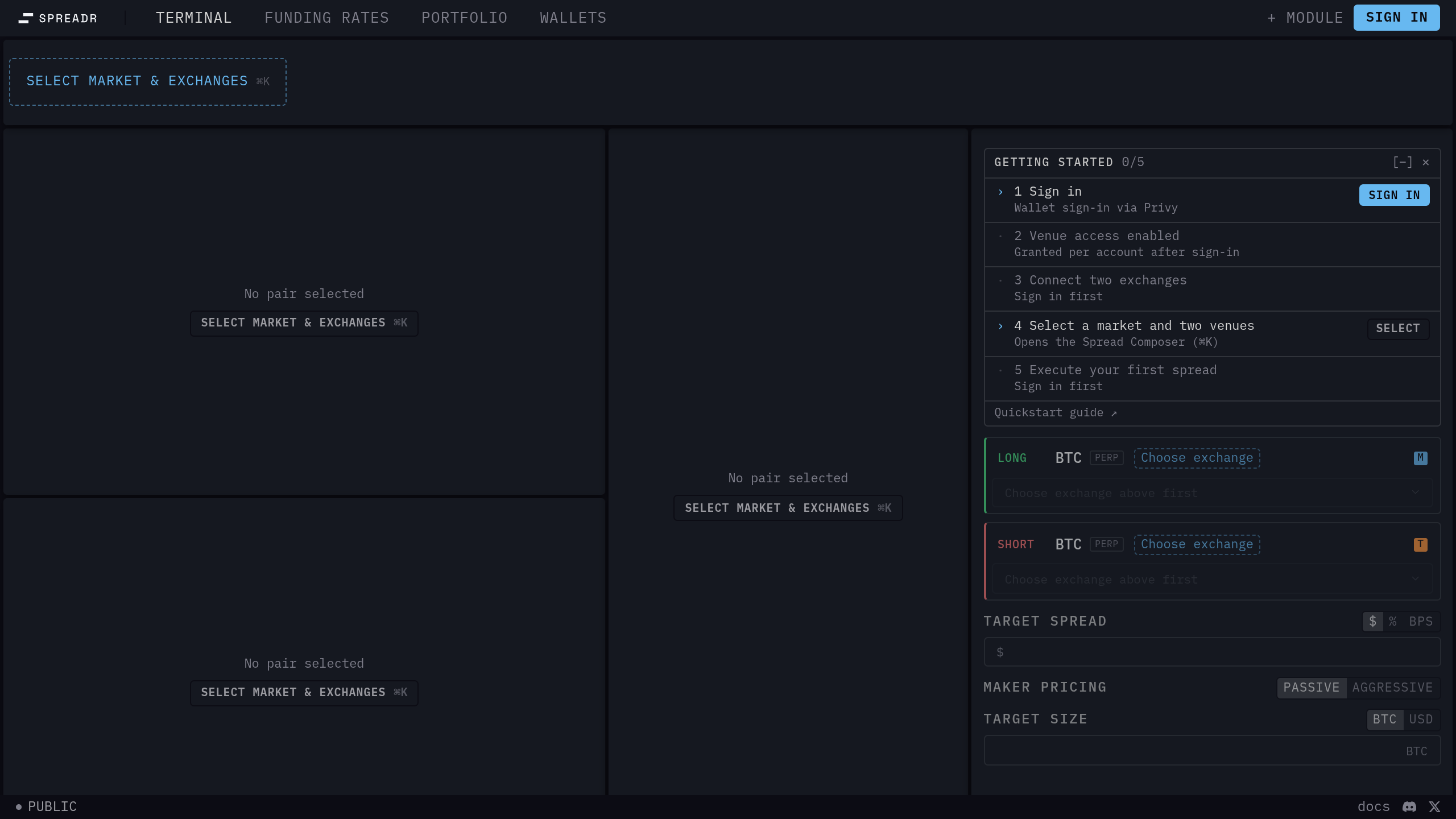This screenshot has width=1456, height=819.
Task: Click SIGN IN in top bar
Action: 1396,18
